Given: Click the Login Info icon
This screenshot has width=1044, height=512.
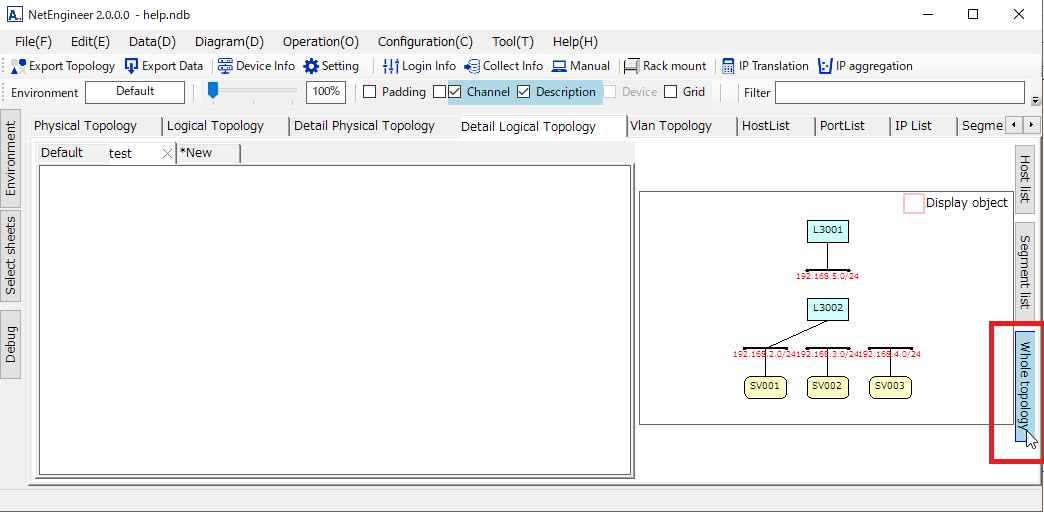Looking at the screenshot, I should (391, 66).
